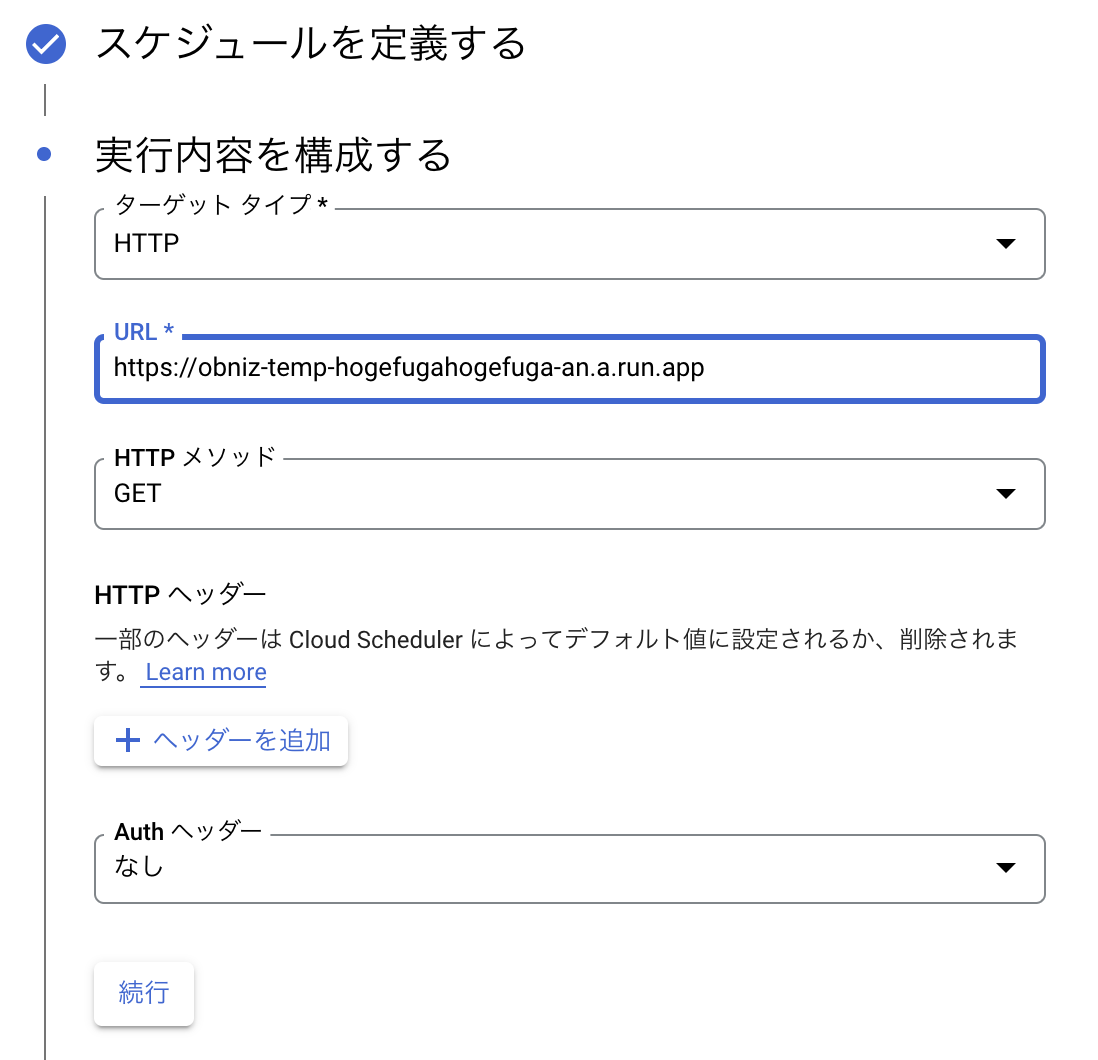The width and height of the screenshot is (1098, 1060).
Task: Select the 実行内容を構成する step heading
Action: pyautogui.click(x=273, y=155)
